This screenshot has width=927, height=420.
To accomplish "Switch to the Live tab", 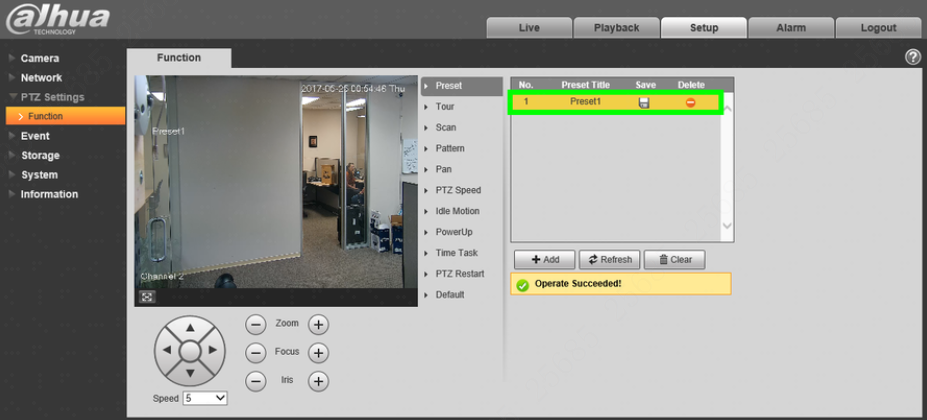I will [529, 28].
